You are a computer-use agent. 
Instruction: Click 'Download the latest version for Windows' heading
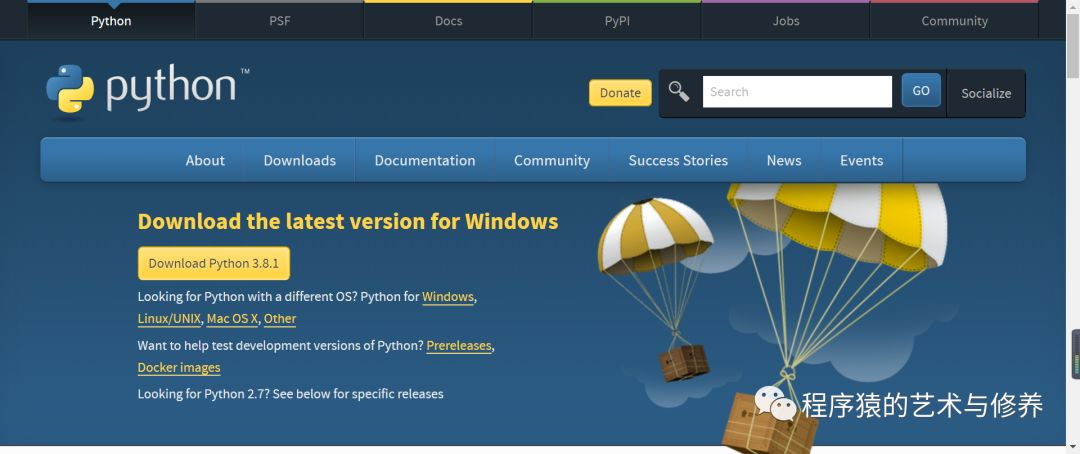pos(348,221)
